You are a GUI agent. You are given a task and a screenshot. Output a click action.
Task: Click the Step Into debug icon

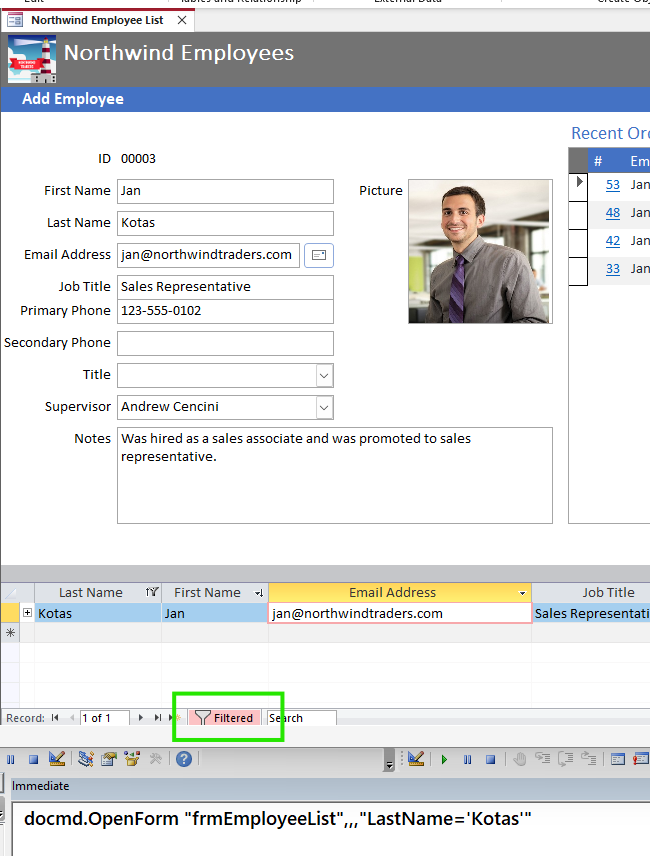pos(542,758)
